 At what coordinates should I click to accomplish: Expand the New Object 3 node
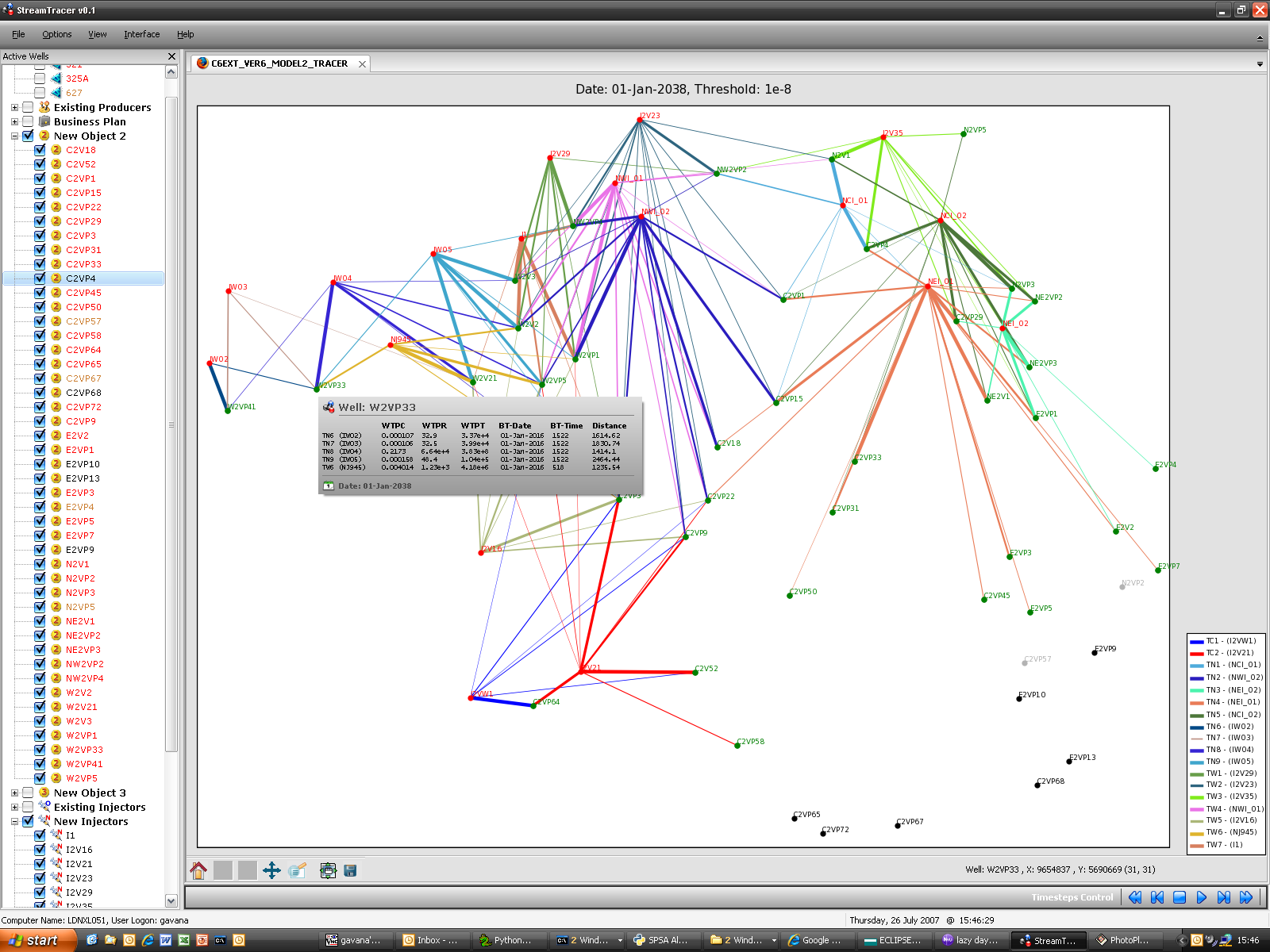click(x=14, y=793)
